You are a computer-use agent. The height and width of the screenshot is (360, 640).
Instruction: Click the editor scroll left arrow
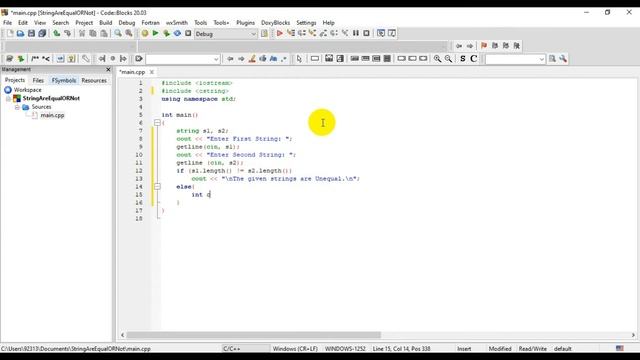pos(122,335)
